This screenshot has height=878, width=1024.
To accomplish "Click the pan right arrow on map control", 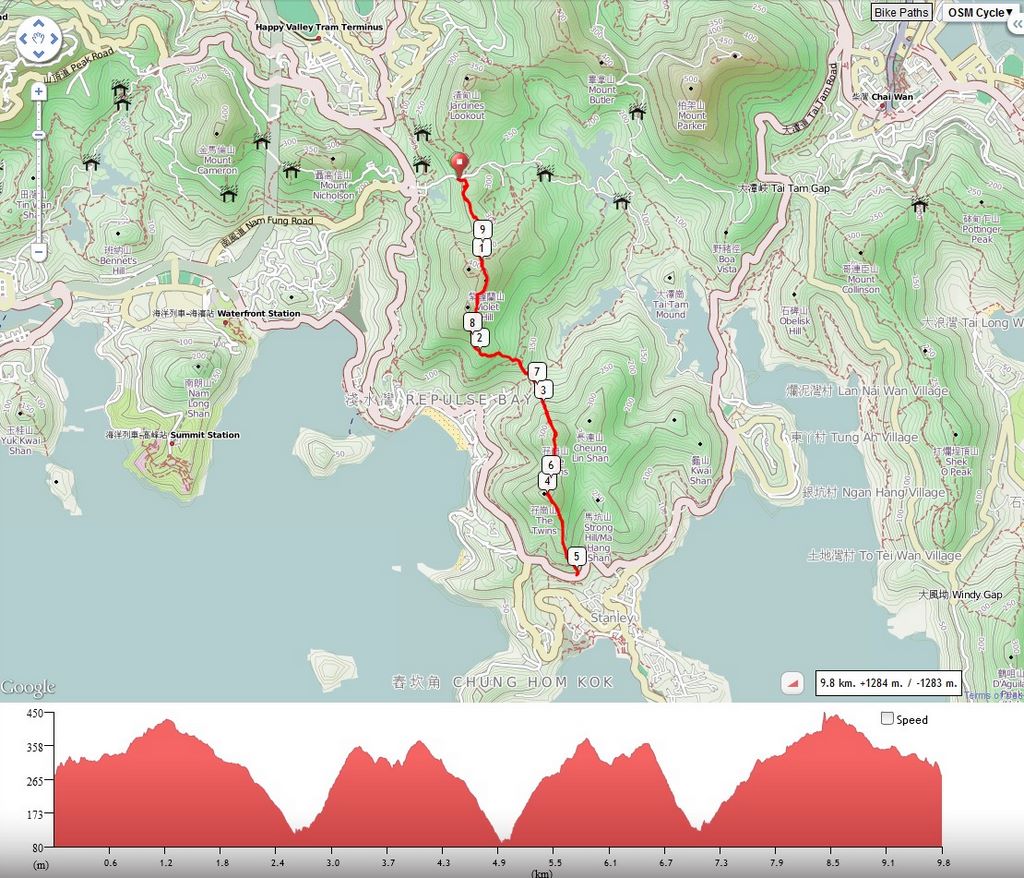I will (54, 39).
